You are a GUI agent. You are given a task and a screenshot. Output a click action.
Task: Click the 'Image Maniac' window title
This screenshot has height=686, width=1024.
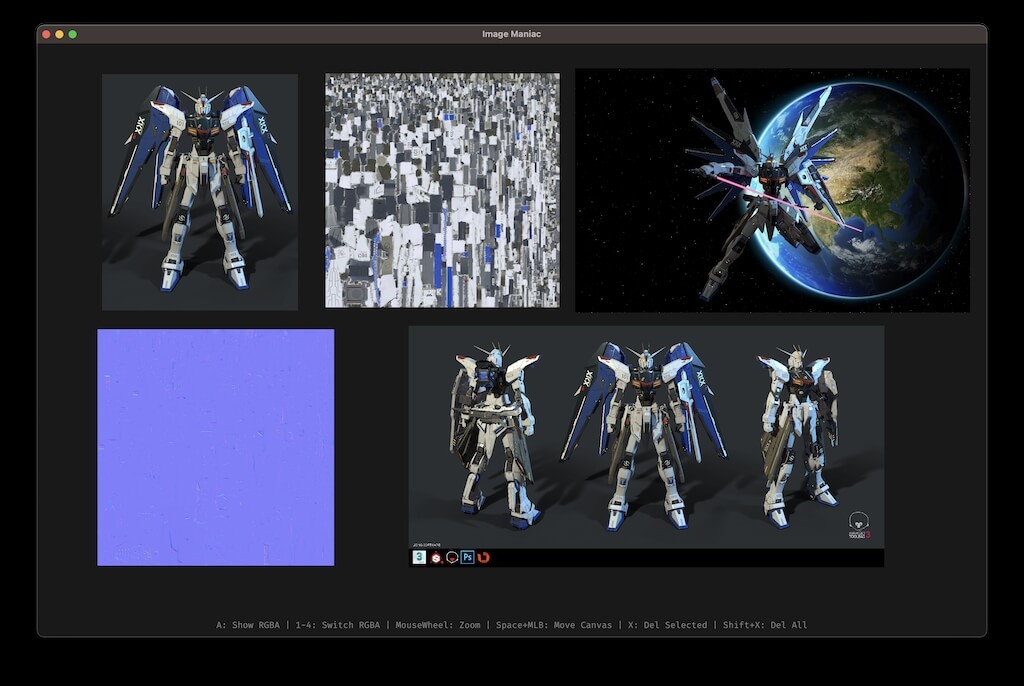click(x=511, y=34)
